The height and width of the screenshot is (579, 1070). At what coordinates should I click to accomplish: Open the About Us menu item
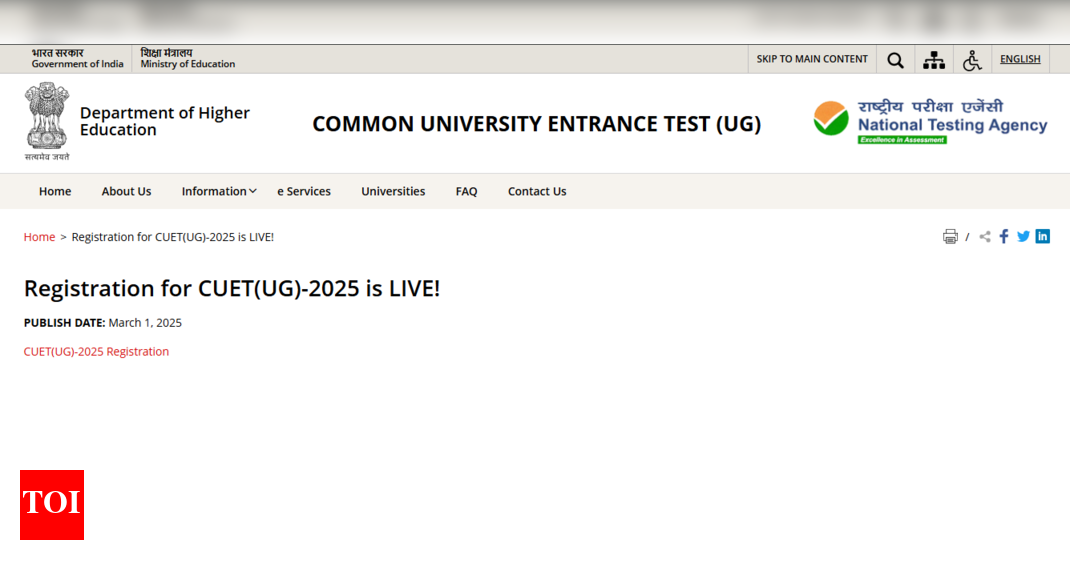tap(126, 191)
